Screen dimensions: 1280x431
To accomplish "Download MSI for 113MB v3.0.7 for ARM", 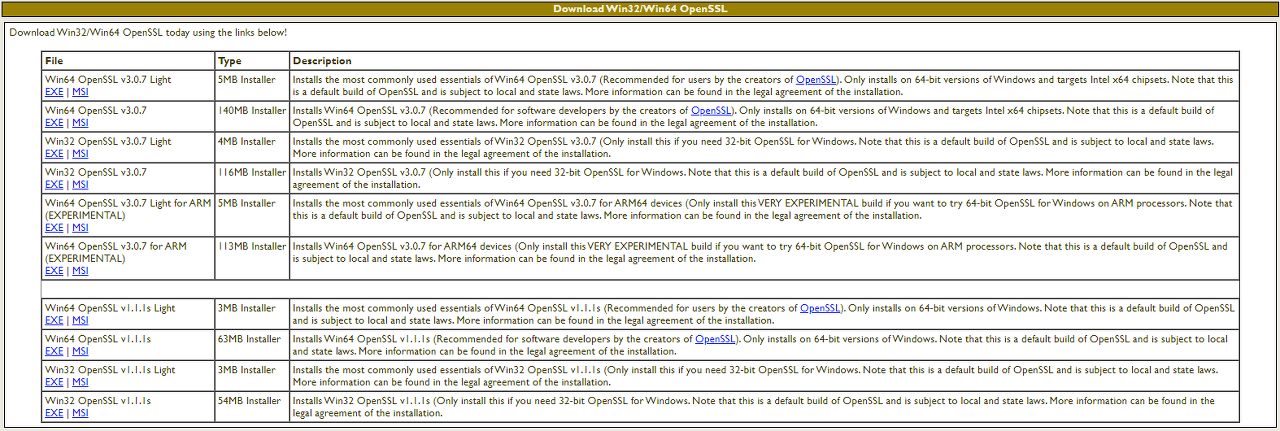I will 80,271.
